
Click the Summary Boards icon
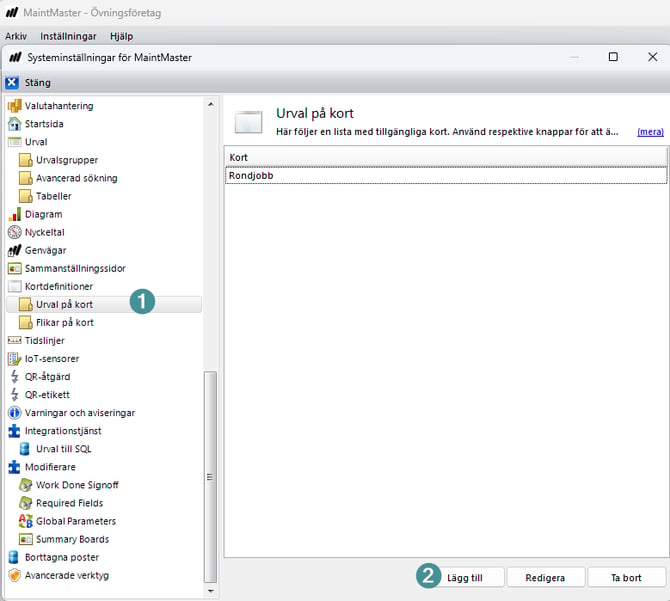tap(26, 539)
